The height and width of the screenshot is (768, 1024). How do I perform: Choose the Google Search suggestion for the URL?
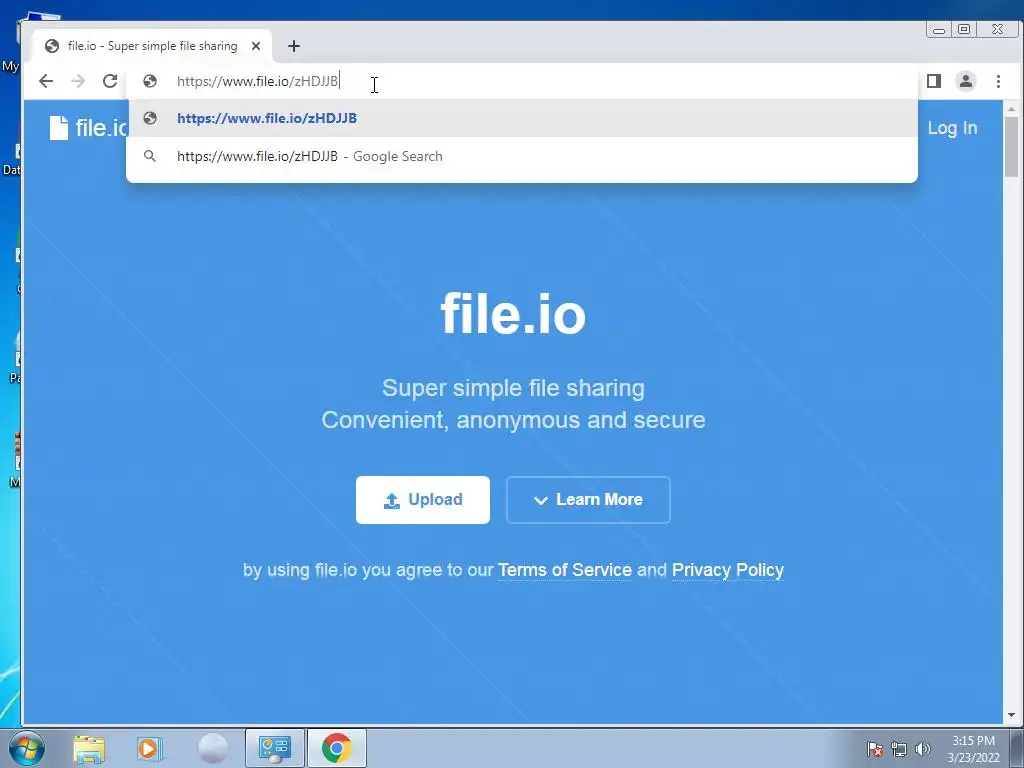tap(522, 156)
